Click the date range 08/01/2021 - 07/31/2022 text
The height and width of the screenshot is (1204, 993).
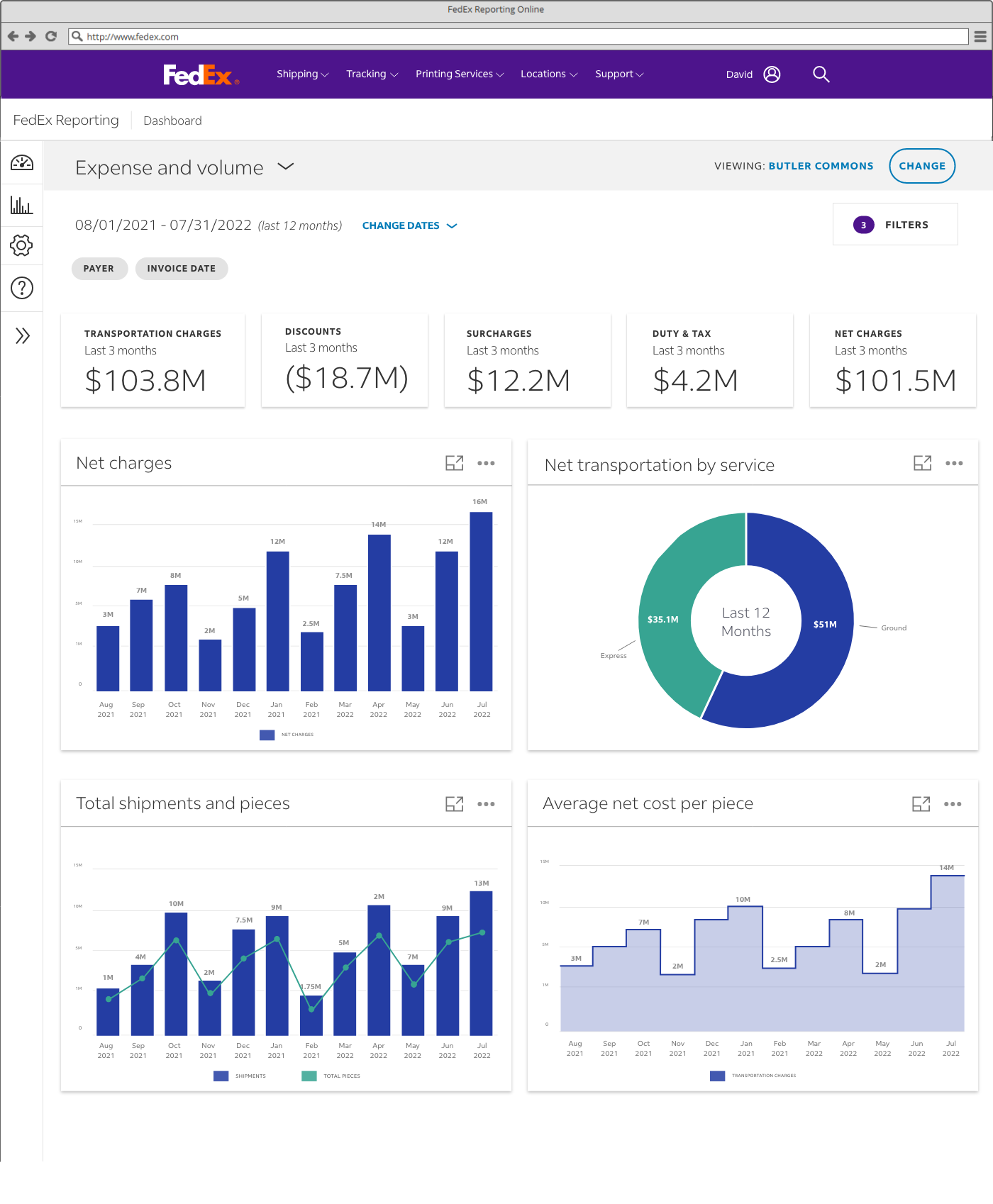tap(163, 225)
